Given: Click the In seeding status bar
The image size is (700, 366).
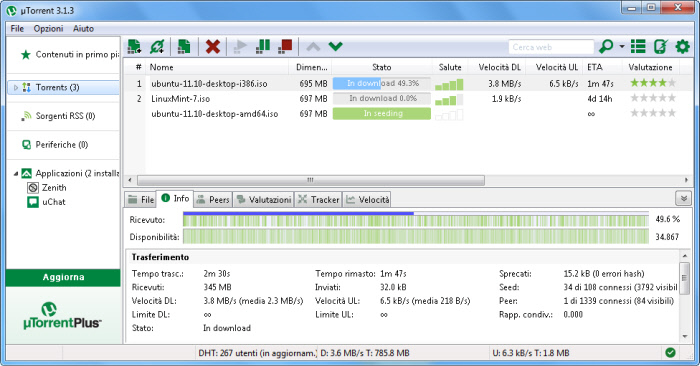Looking at the screenshot, I should pyautogui.click(x=382, y=114).
